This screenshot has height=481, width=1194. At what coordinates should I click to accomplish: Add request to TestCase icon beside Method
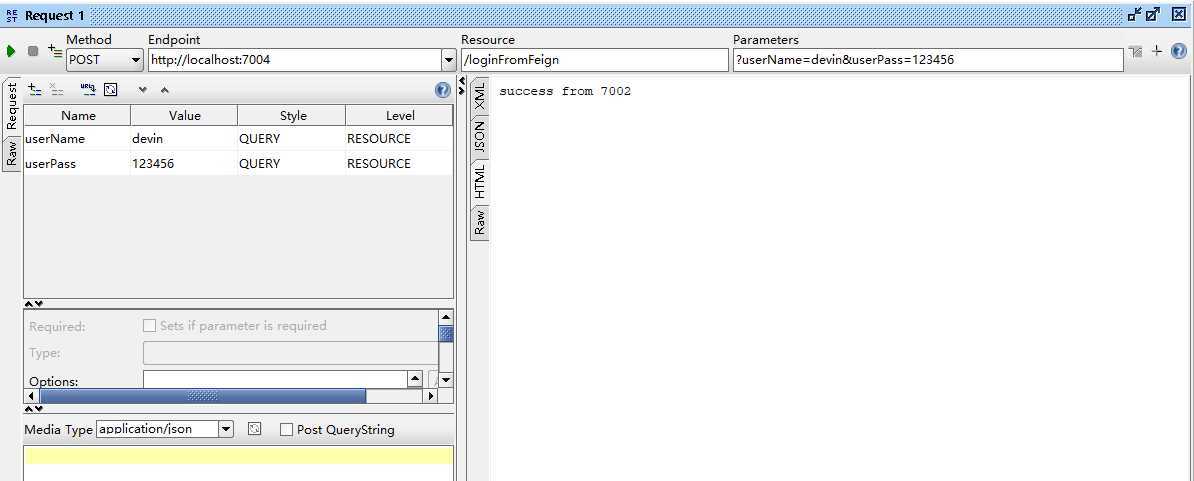point(55,51)
